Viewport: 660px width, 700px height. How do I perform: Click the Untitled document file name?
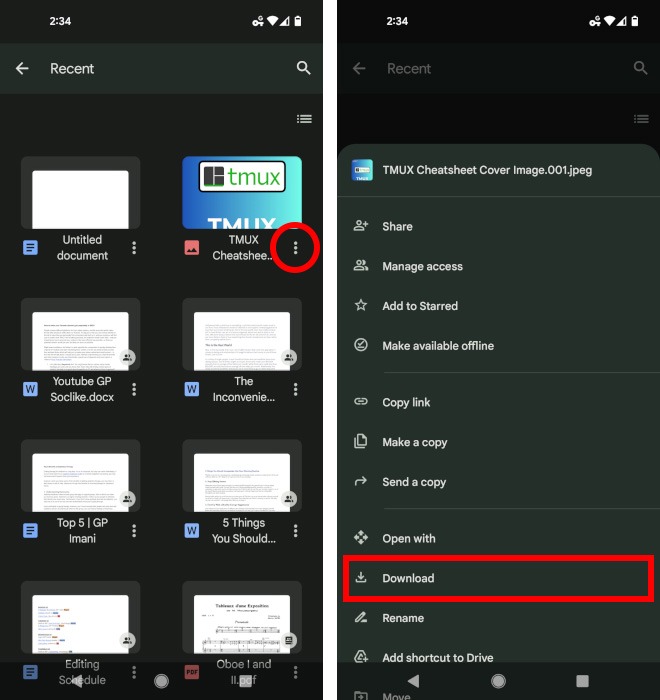(82, 248)
